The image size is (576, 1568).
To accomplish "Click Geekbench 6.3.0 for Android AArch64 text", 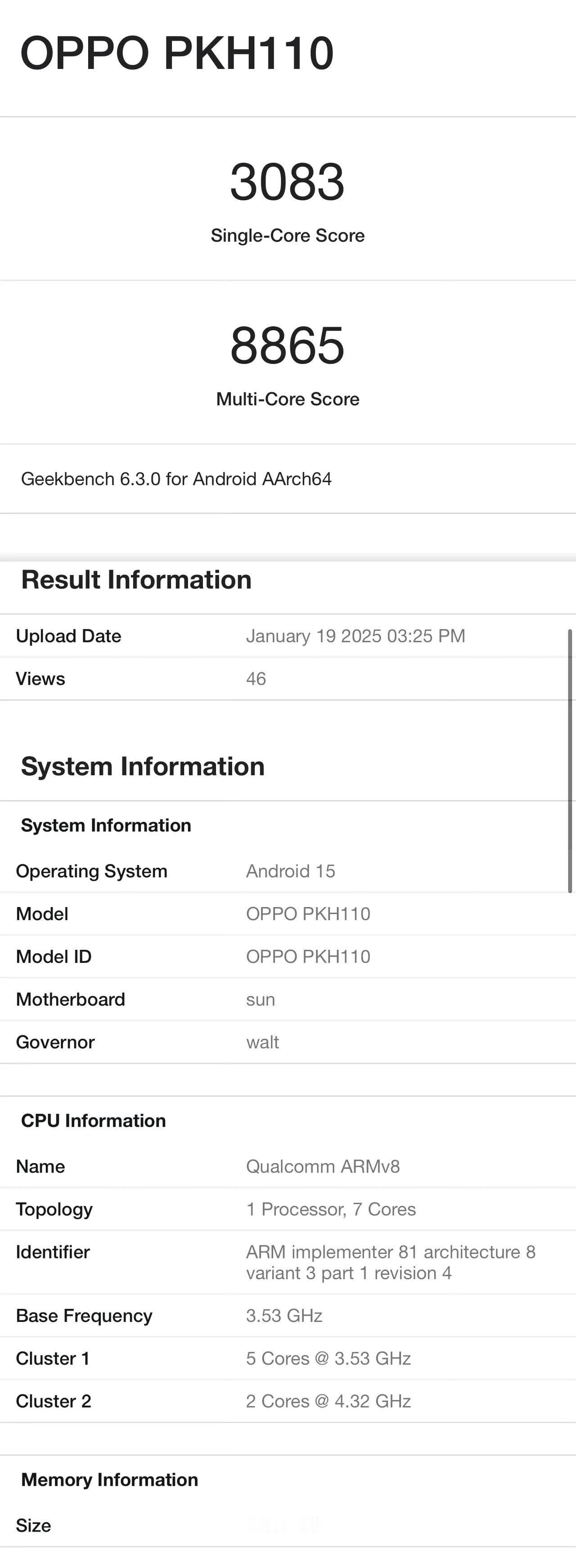I will point(176,479).
